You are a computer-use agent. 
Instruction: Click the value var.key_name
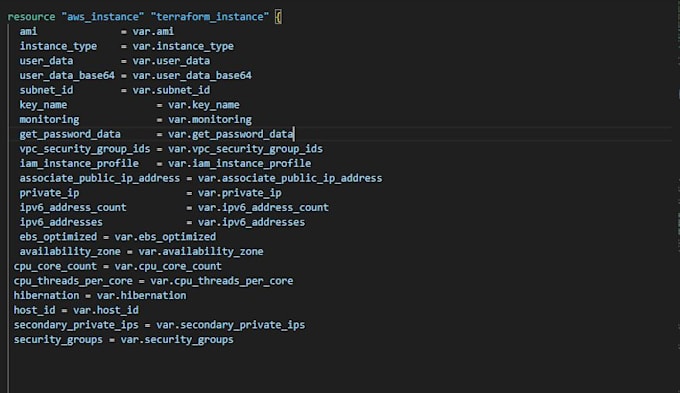pyautogui.click(x=204, y=105)
